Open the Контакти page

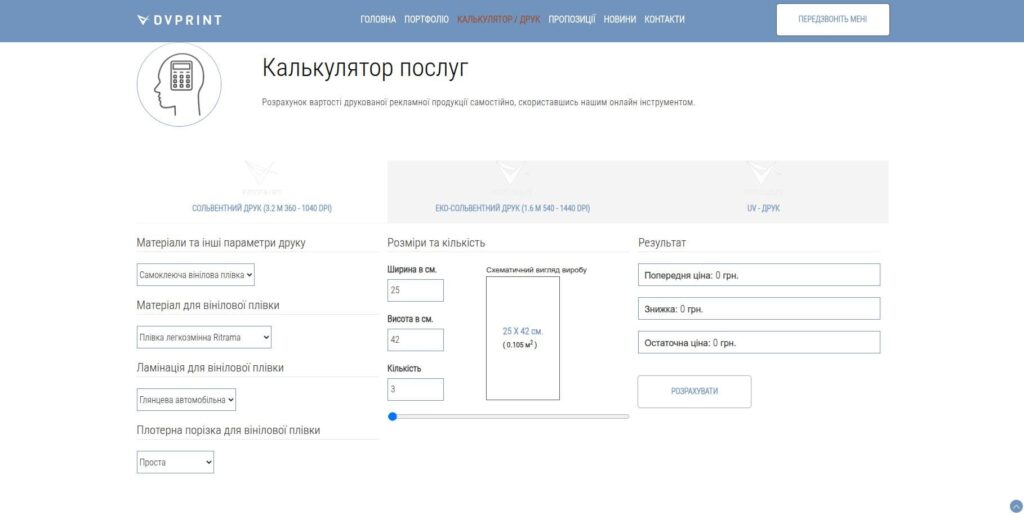664,20
